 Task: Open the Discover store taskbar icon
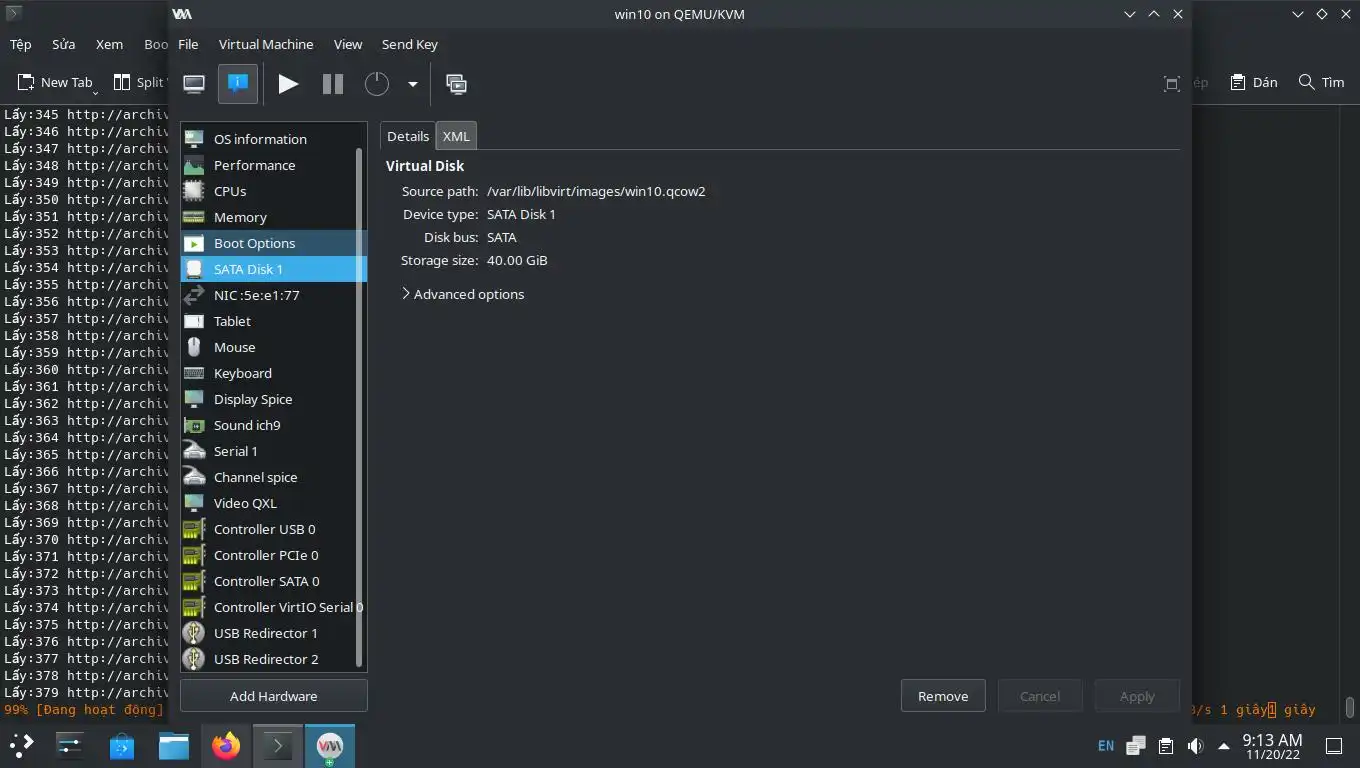(x=122, y=745)
